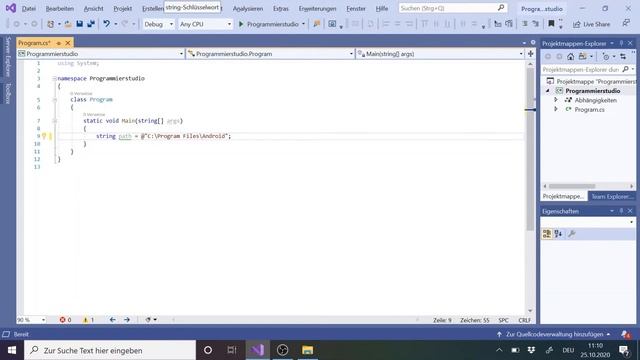Click the Alphabetical sort icon in Eigenschaften

(558, 233)
